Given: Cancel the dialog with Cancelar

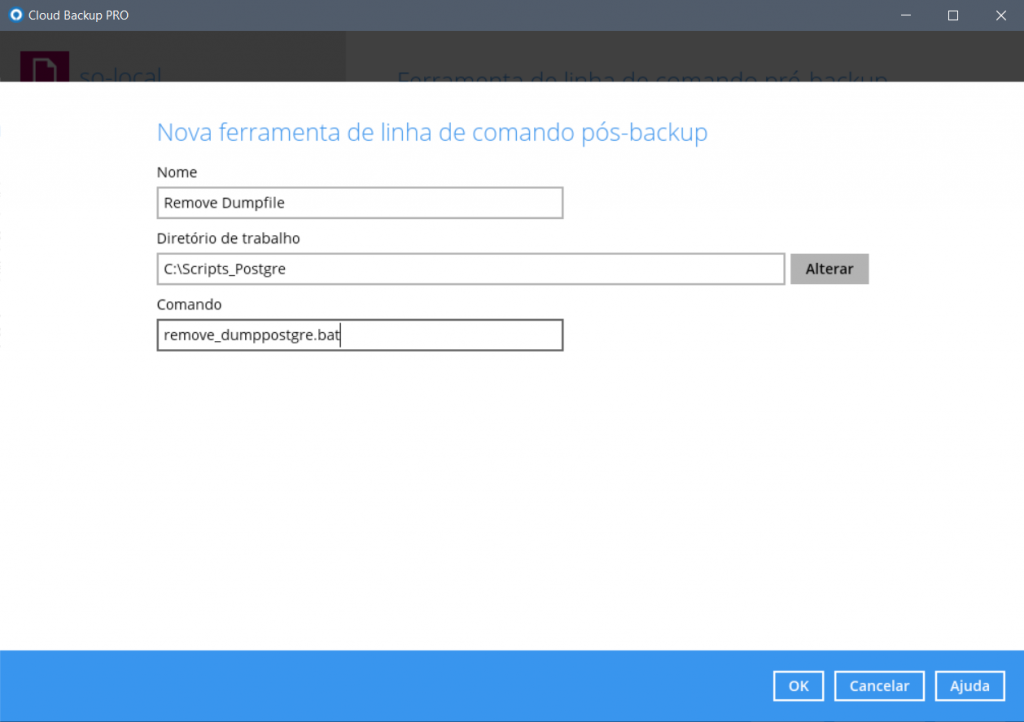Looking at the screenshot, I should tap(879, 686).
